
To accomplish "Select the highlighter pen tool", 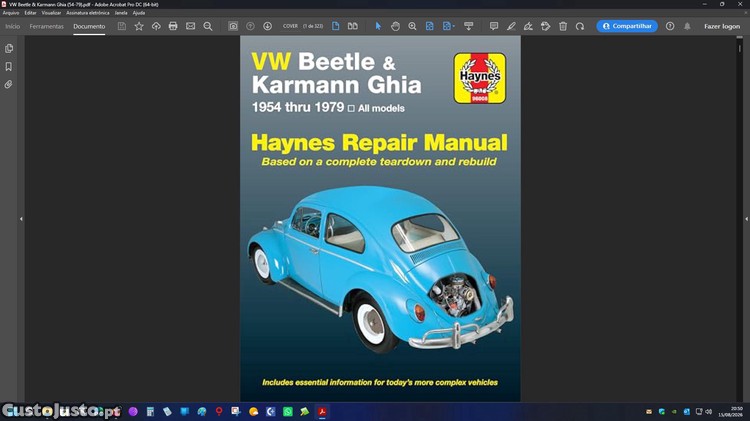I will 511,26.
